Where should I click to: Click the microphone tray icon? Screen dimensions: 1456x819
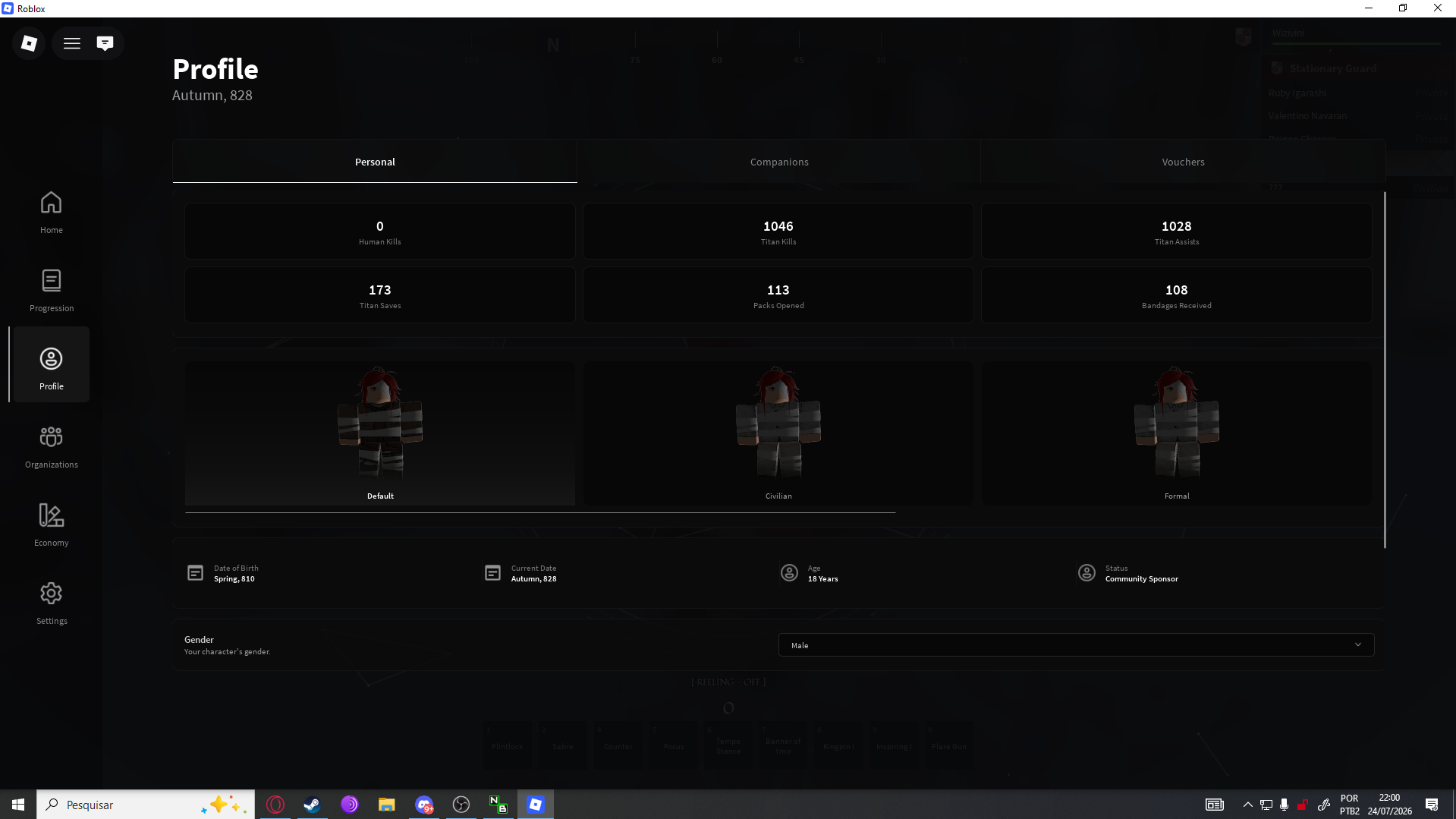click(x=1284, y=805)
